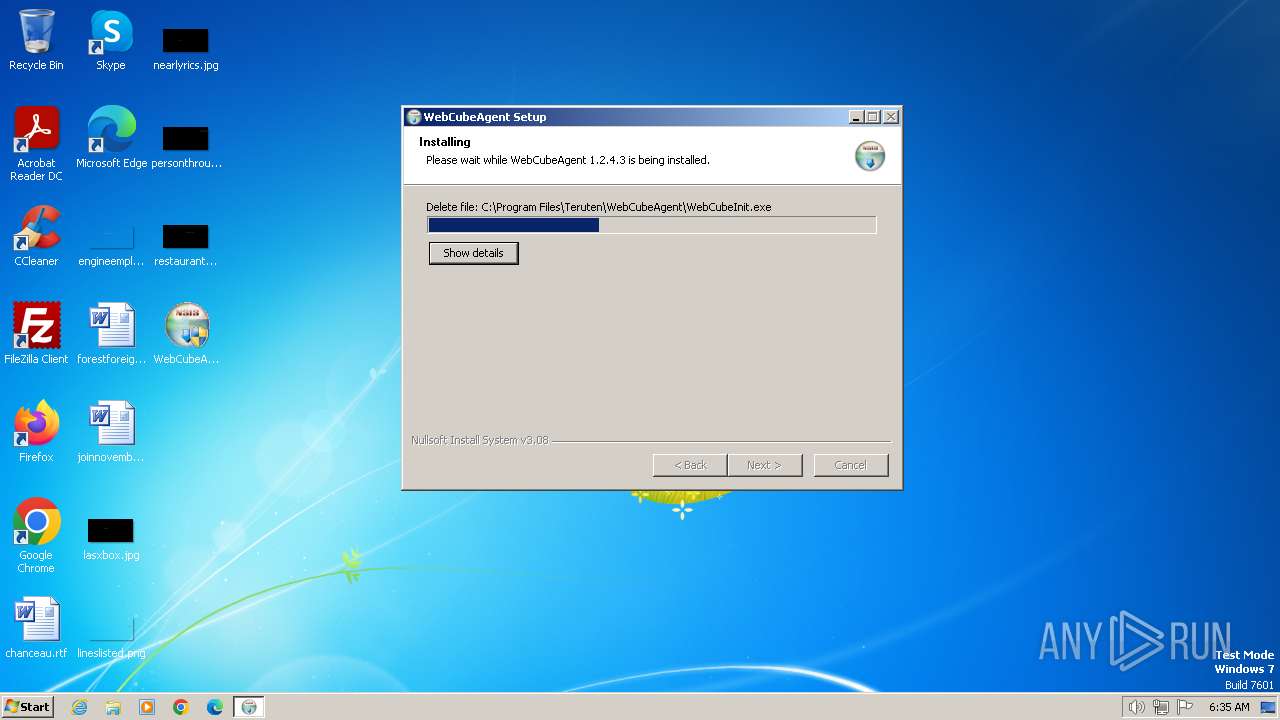Open the forestforeig... Word document
This screenshot has width=1280, height=720.
[111, 334]
